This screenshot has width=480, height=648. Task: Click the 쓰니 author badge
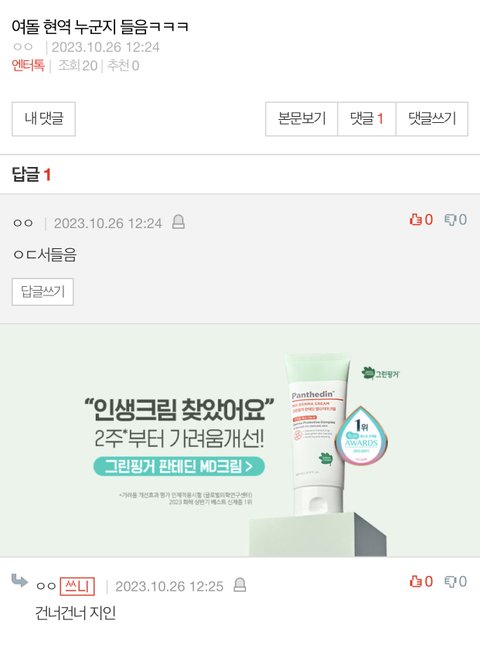tap(77, 586)
